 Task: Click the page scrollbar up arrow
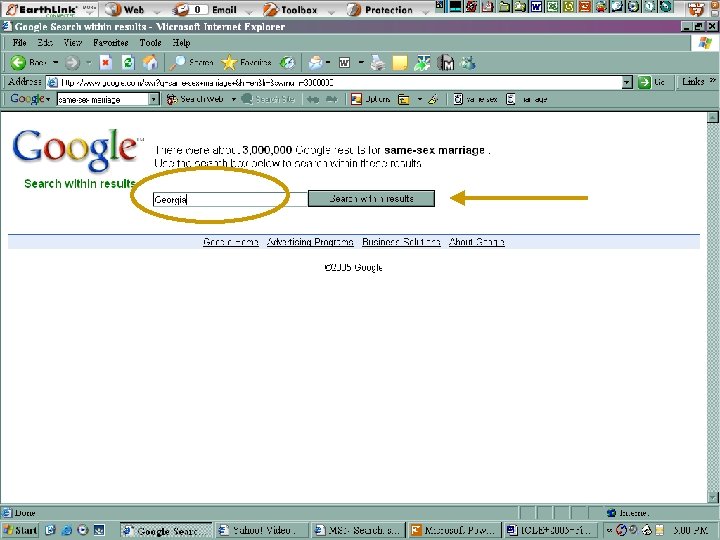point(713,118)
